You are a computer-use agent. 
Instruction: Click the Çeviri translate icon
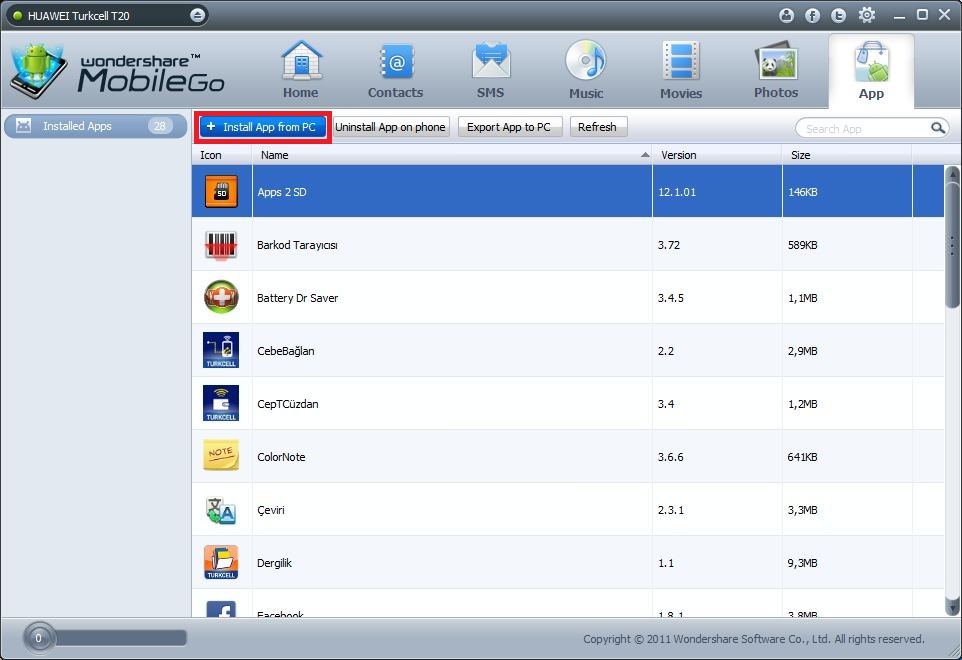[x=221, y=510]
